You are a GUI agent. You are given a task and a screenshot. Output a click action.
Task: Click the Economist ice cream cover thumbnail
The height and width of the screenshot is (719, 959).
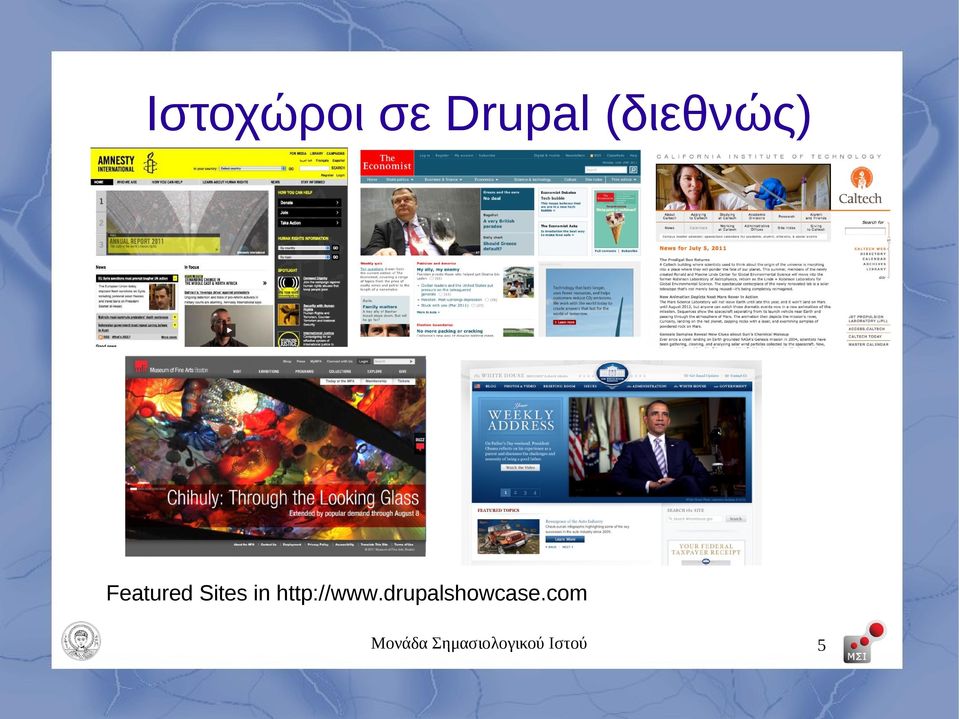point(616,218)
